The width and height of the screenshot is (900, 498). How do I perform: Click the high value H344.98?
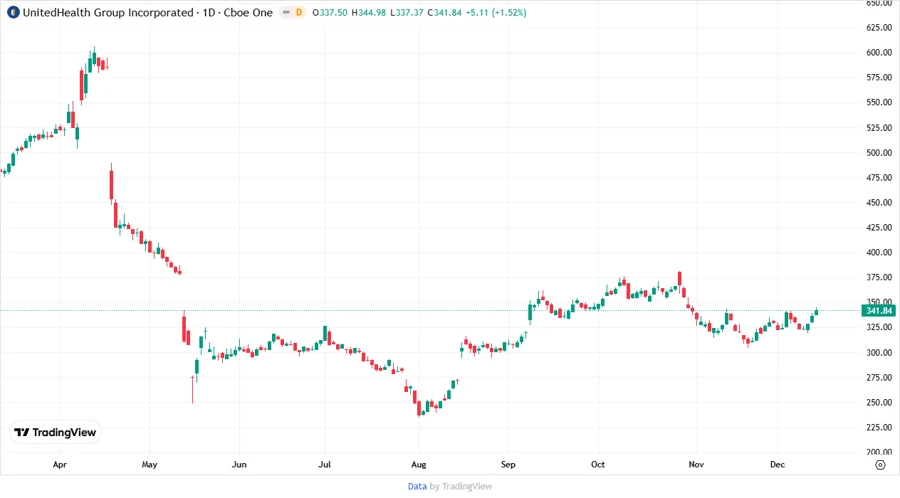(368, 12)
